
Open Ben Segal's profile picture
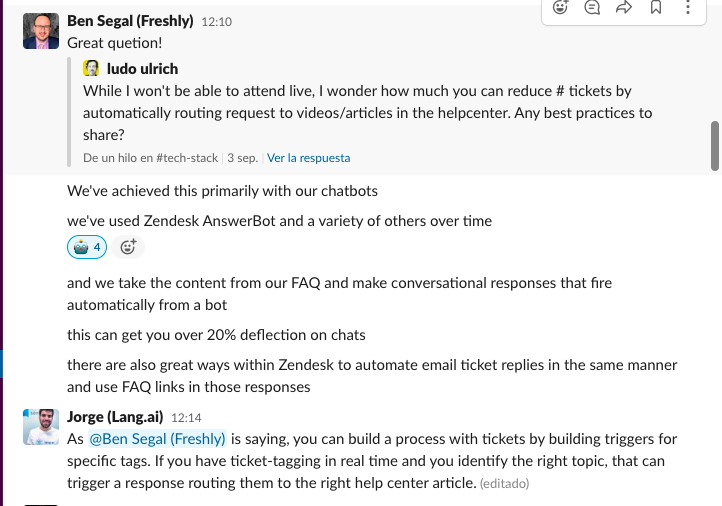[41, 31]
